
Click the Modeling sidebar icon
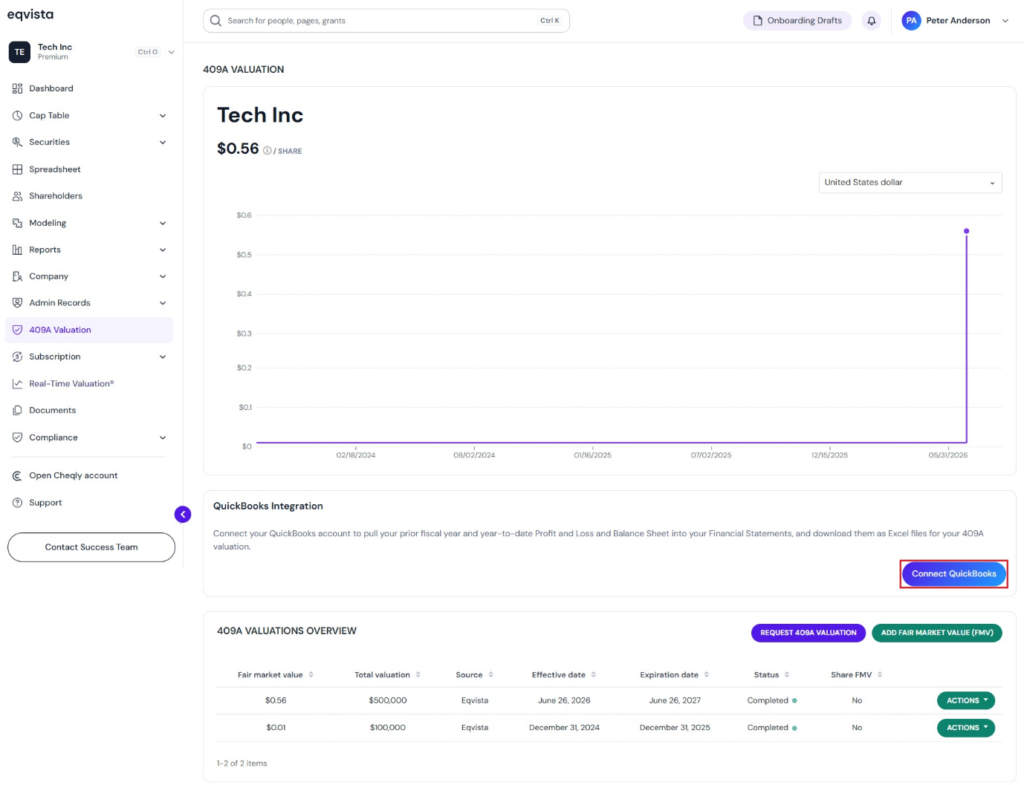point(17,223)
